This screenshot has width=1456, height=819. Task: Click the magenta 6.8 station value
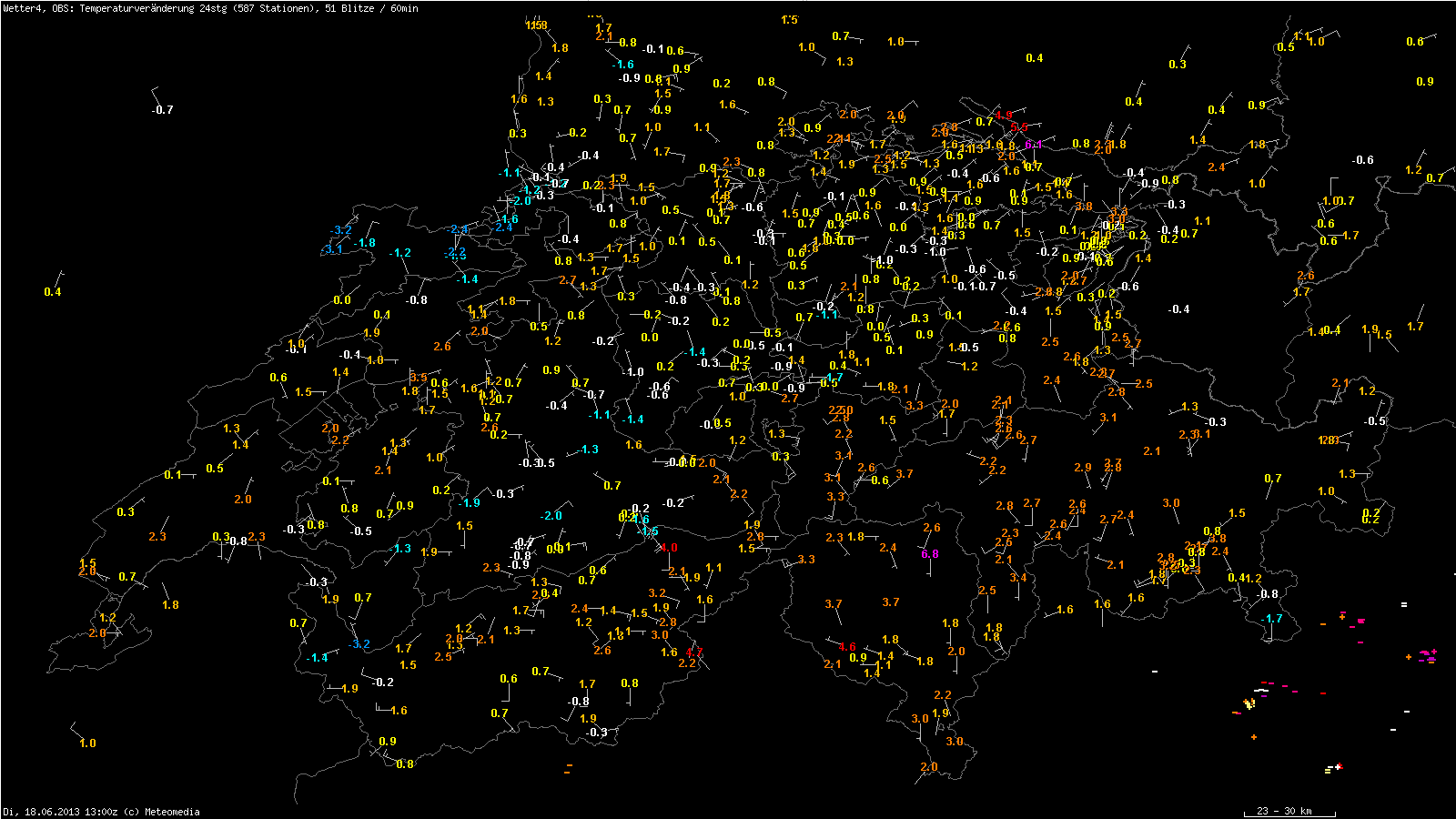pyautogui.click(x=929, y=554)
